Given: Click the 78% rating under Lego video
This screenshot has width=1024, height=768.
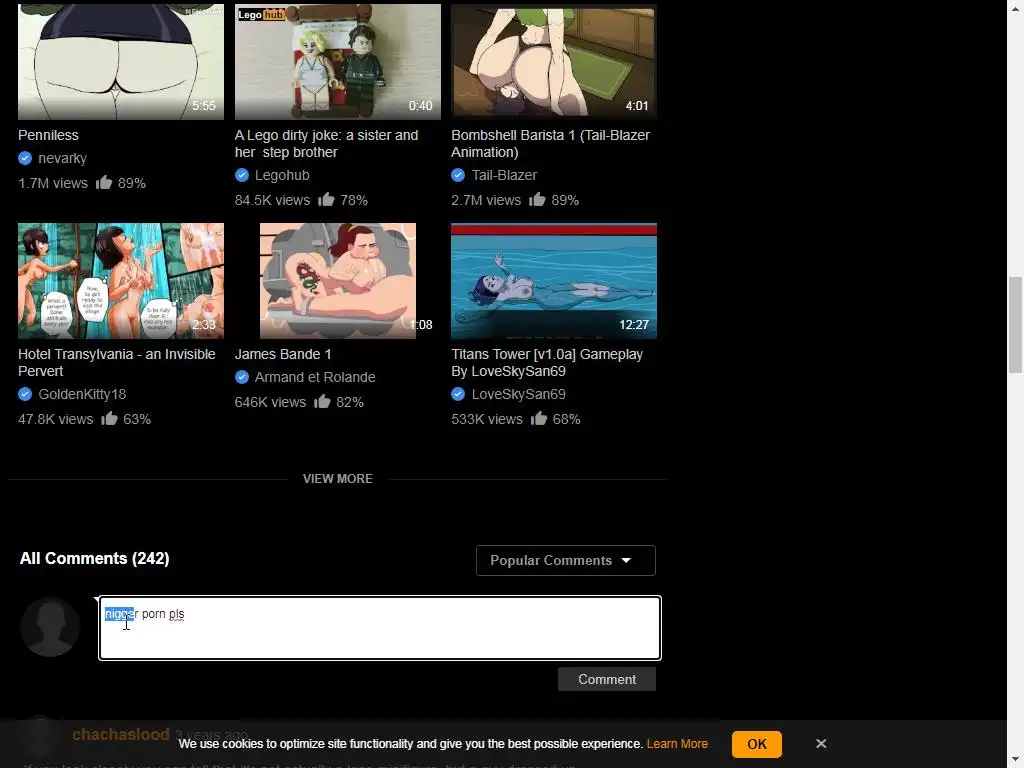Looking at the screenshot, I should pos(354,200).
